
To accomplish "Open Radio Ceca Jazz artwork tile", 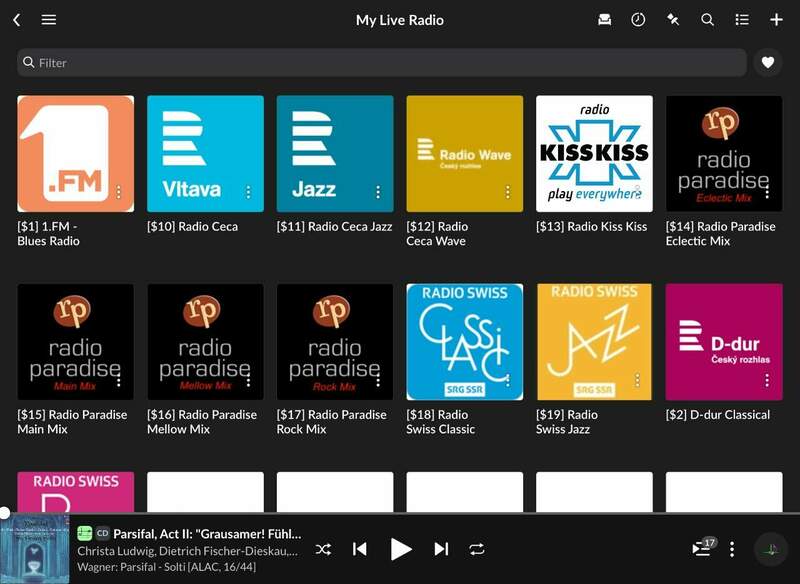I will tap(335, 154).
